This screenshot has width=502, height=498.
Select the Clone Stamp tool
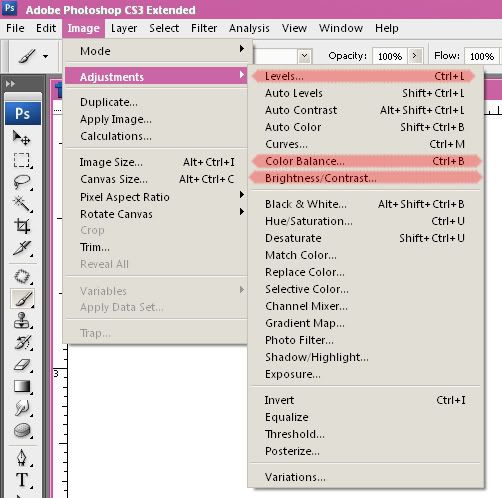coord(22,321)
